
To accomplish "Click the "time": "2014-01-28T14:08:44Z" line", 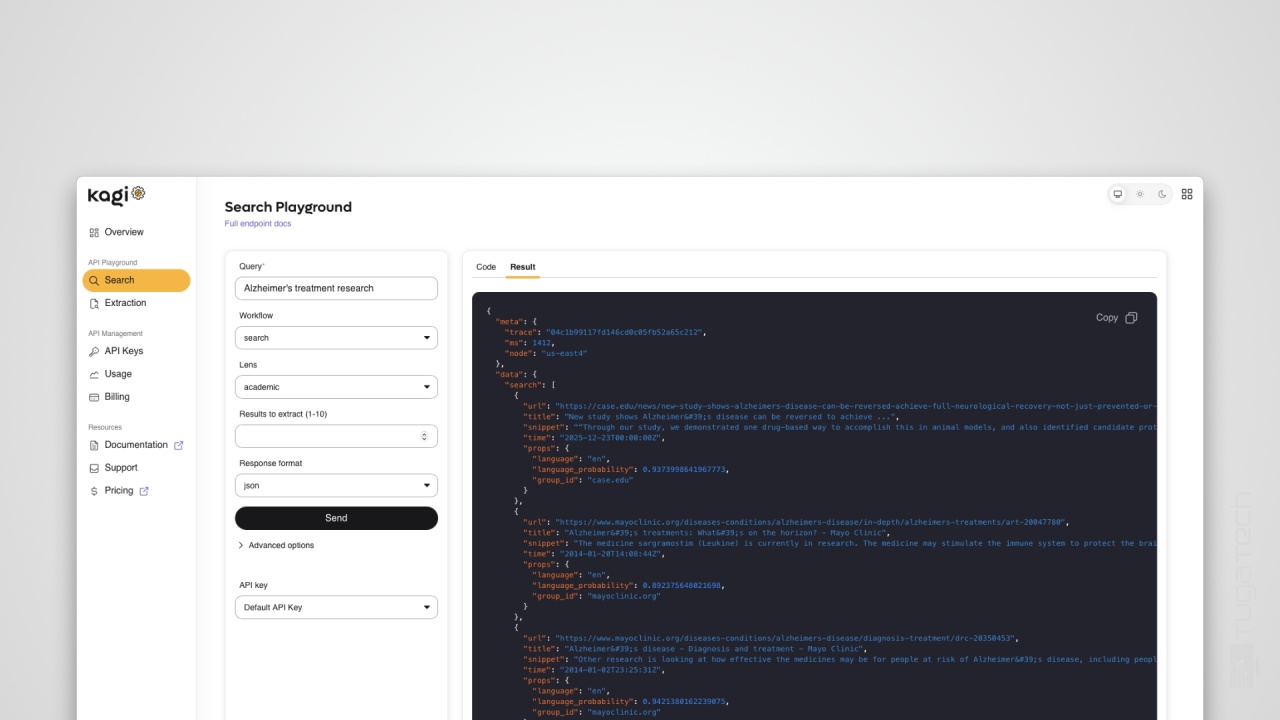I will pos(593,554).
